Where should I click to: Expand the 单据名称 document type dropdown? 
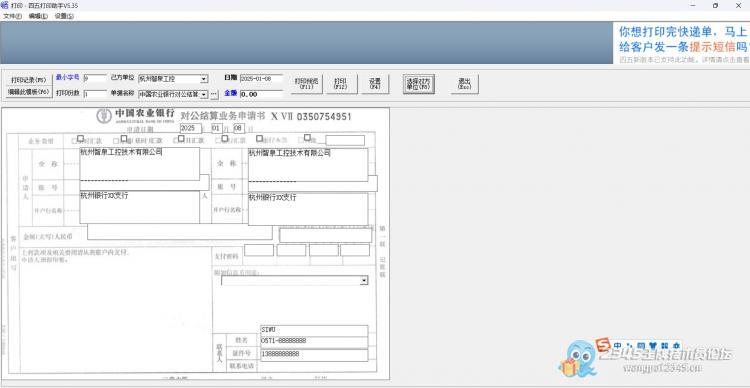[204, 94]
